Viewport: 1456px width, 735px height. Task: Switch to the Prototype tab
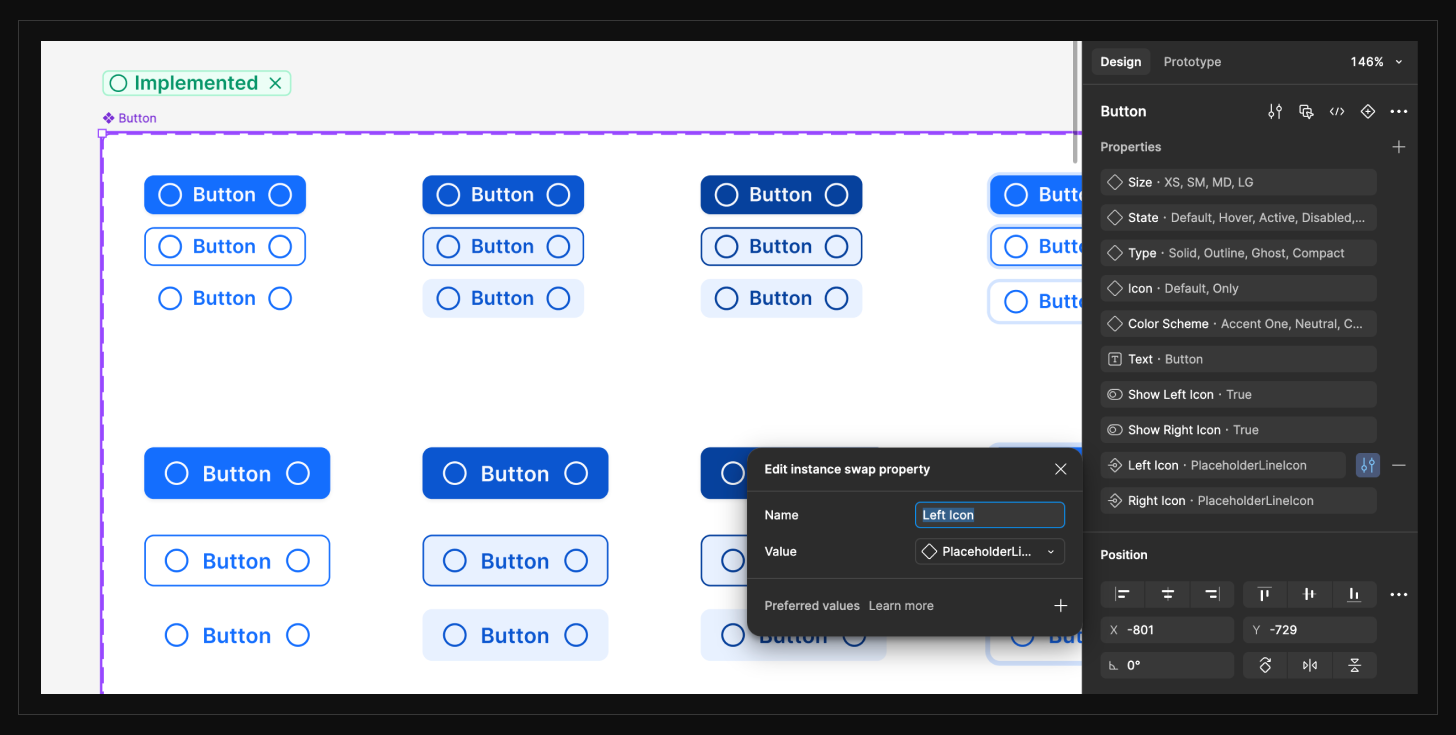pos(1192,62)
